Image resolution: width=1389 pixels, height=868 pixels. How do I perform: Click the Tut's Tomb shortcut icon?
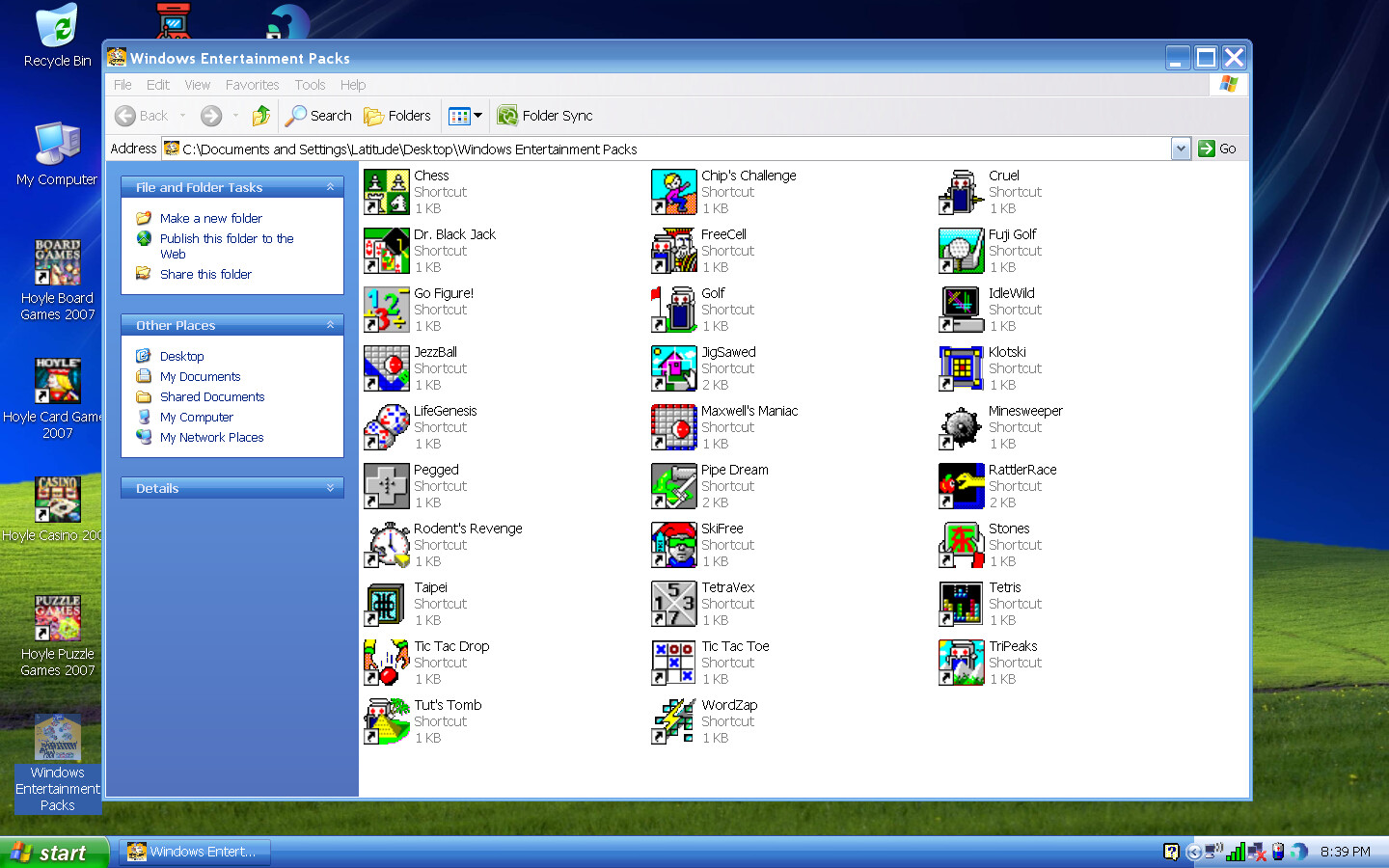pyautogui.click(x=387, y=721)
